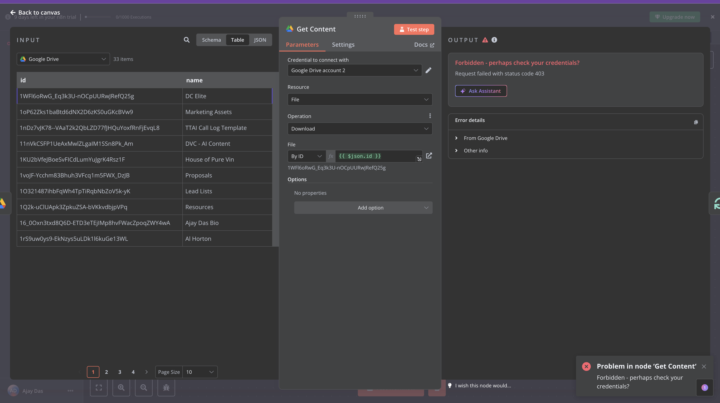Select page 1 of input items
The width and height of the screenshot is (720, 403).
93,372
